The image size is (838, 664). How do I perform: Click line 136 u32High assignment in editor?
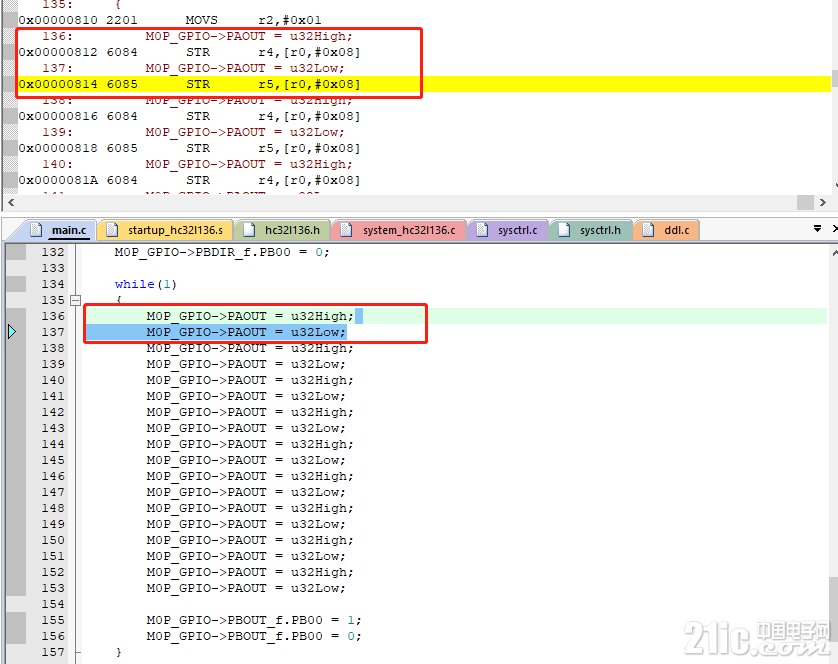[x=250, y=316]
